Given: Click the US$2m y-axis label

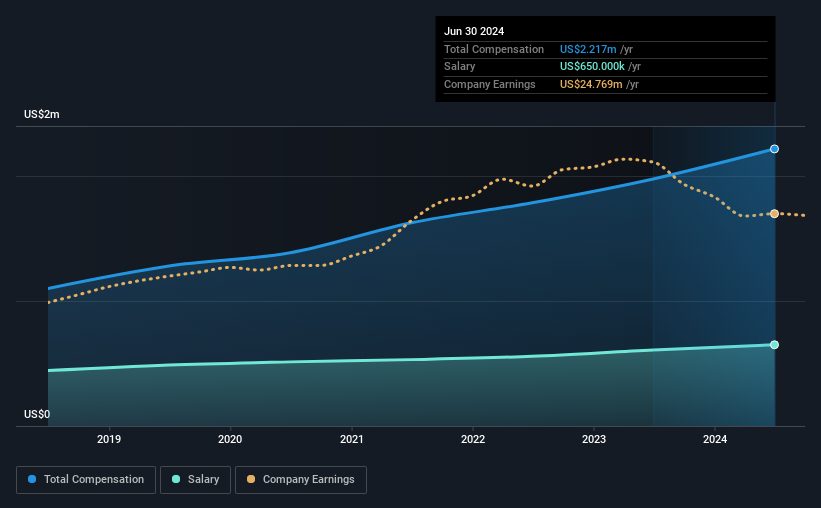Looking at the screenshot, I should click(x=42, y=114).
